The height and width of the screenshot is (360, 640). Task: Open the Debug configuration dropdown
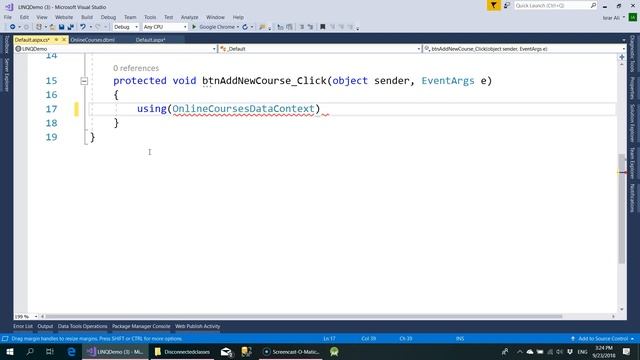126,27
